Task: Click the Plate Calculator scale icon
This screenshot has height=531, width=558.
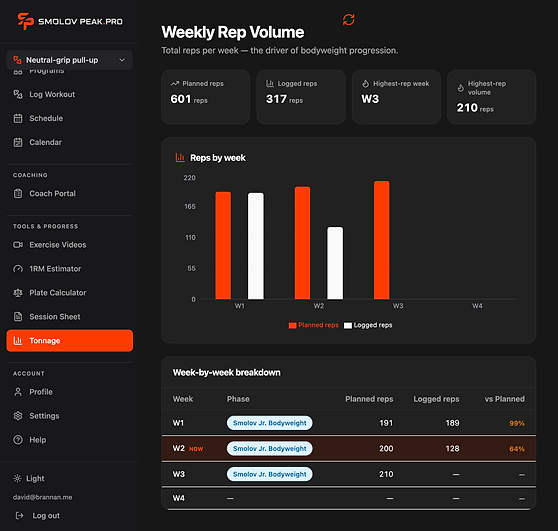Action: coord(18,293)
